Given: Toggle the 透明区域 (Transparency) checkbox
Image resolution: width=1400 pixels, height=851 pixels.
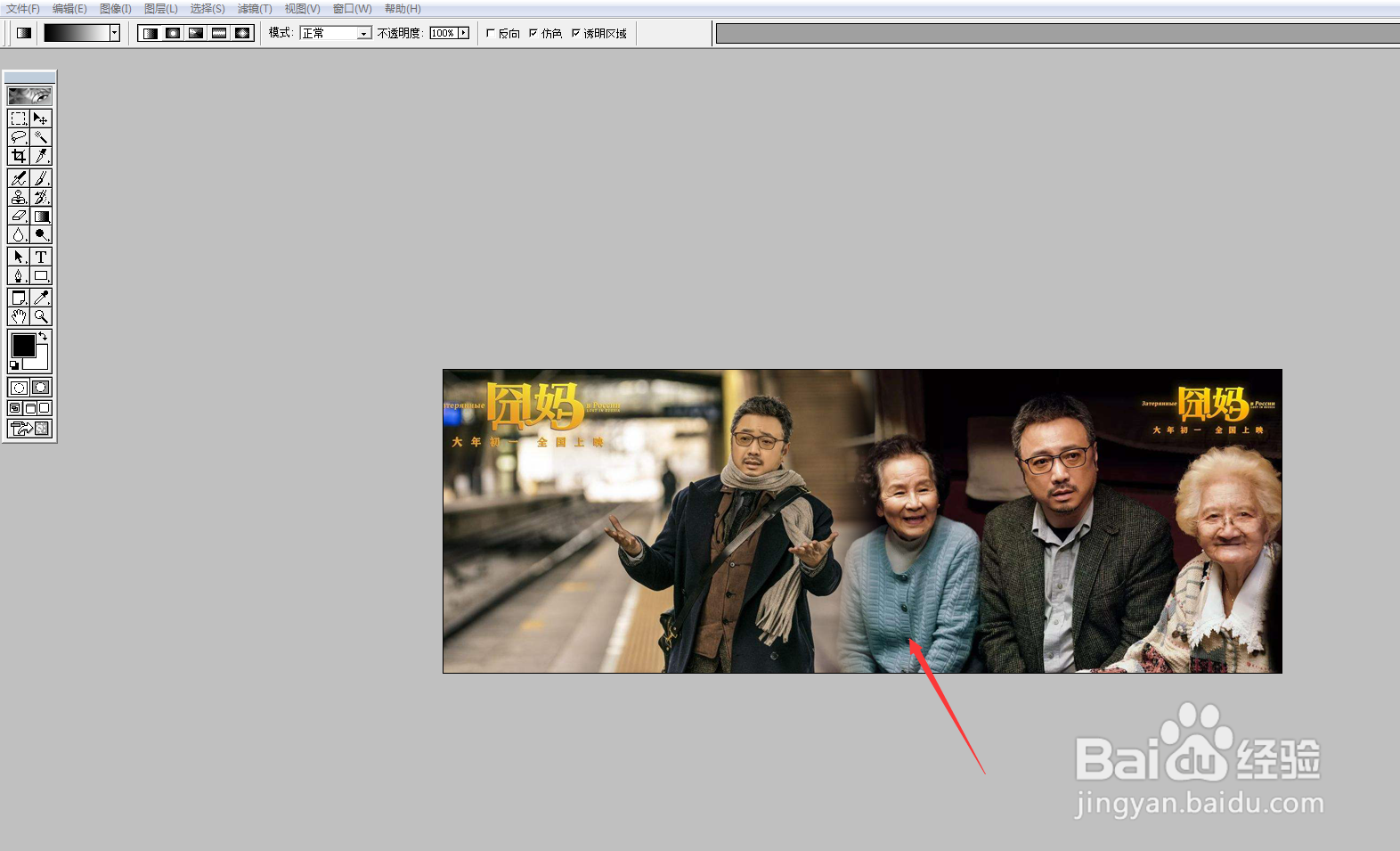Looking at the screenshot, I should 576,33.
